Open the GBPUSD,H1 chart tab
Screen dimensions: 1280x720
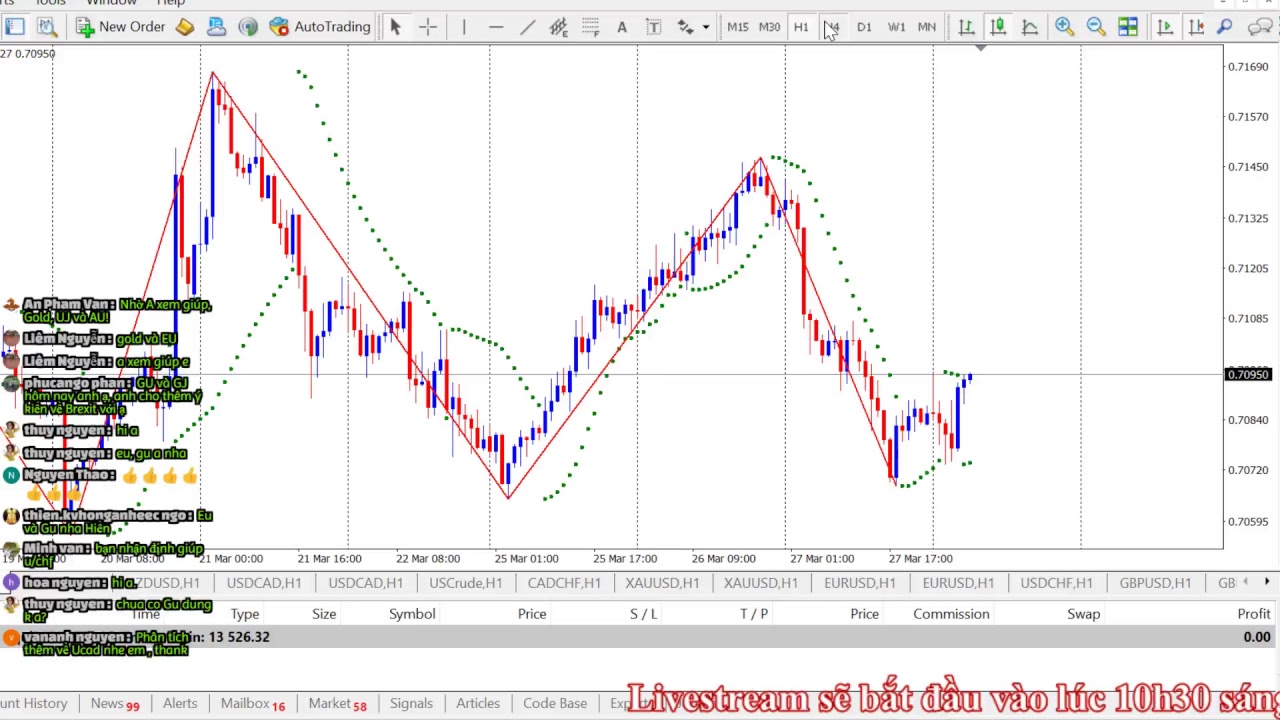pos(1155,583)
